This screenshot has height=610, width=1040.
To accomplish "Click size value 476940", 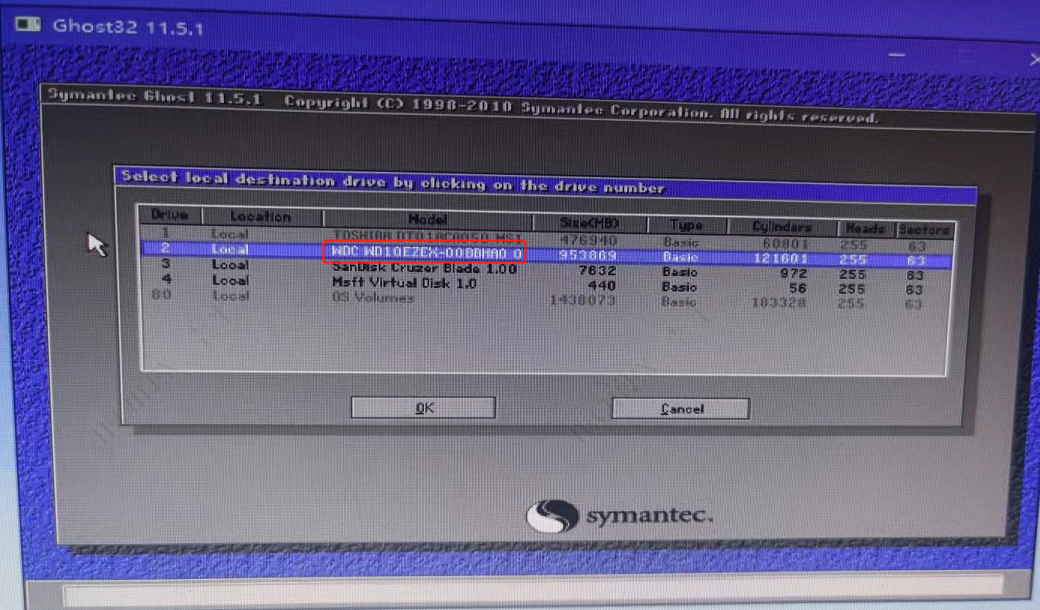I will [x=588, y=240].
